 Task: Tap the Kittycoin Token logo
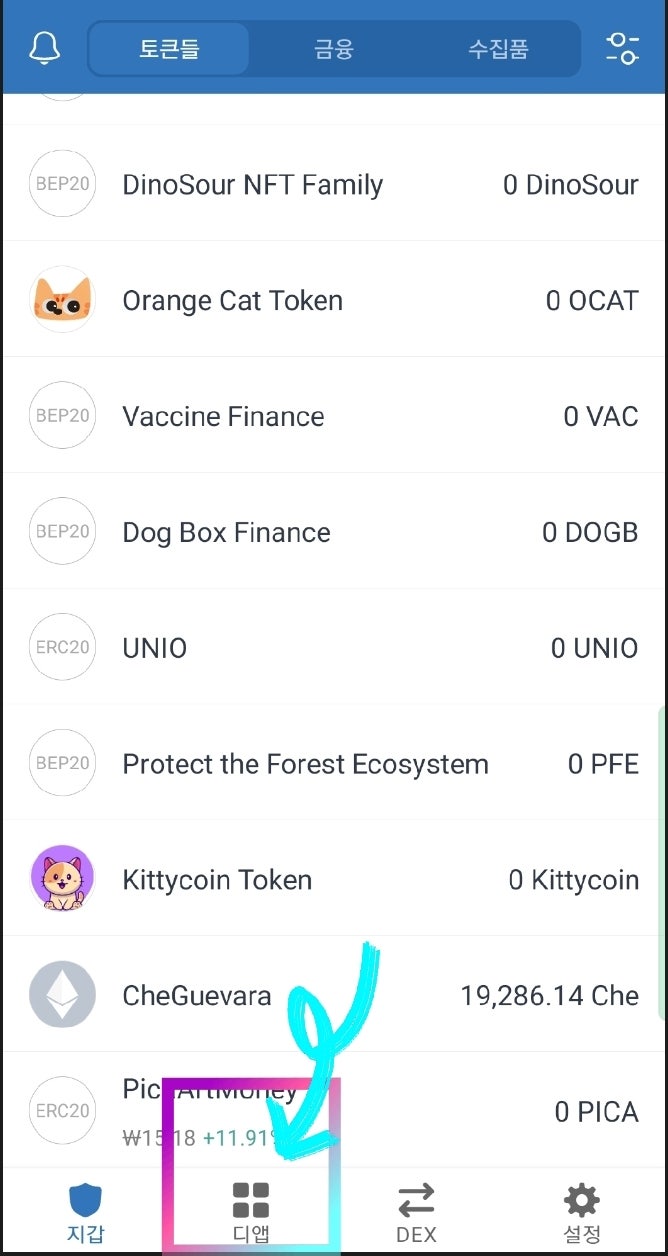(62, 879)
